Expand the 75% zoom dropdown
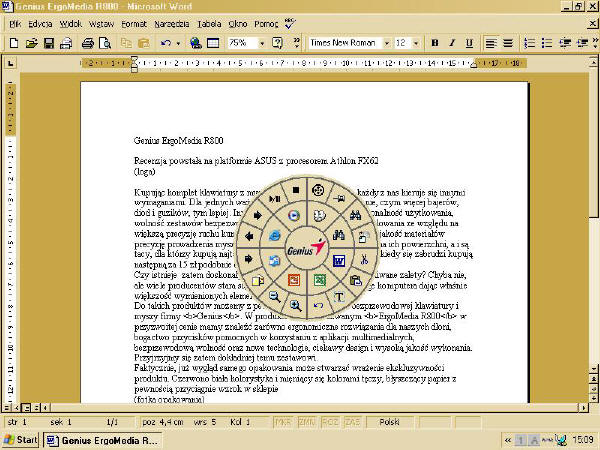 pos(262,43)
